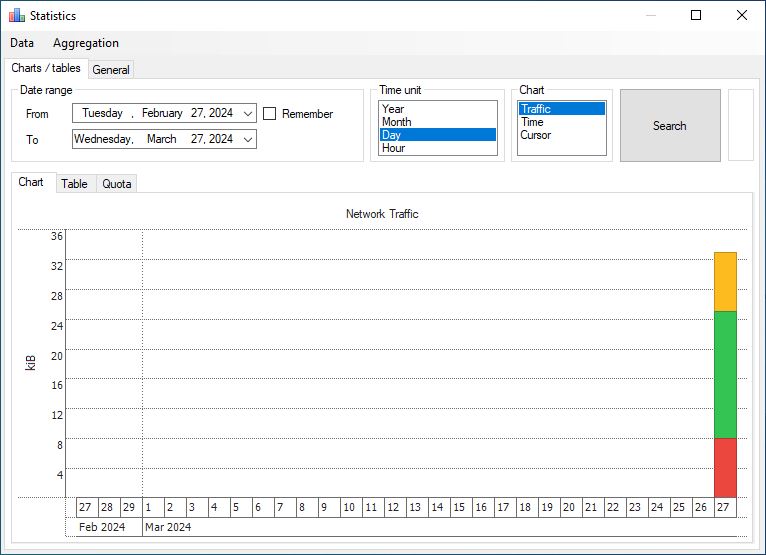Select Hour in Time unit list

point(438,148)
